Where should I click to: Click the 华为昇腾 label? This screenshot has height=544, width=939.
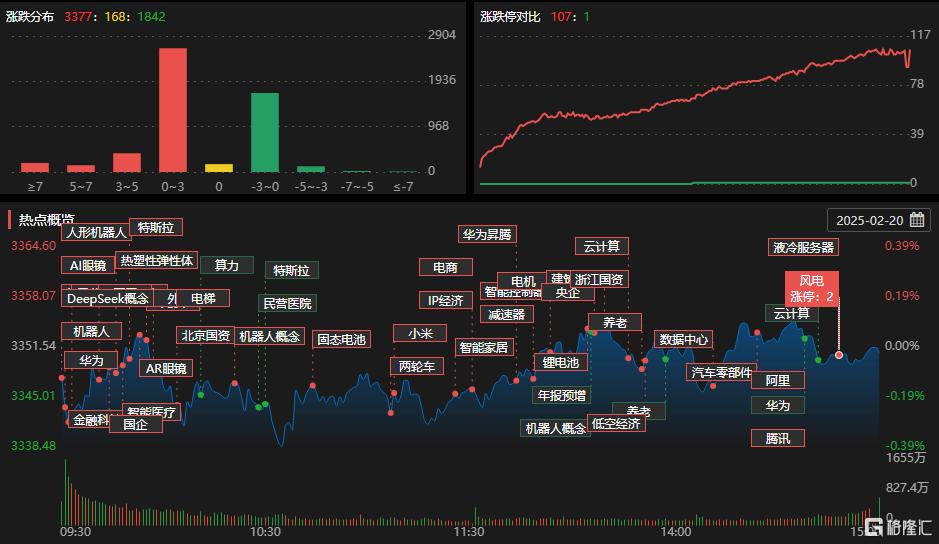tap(487, 234)
